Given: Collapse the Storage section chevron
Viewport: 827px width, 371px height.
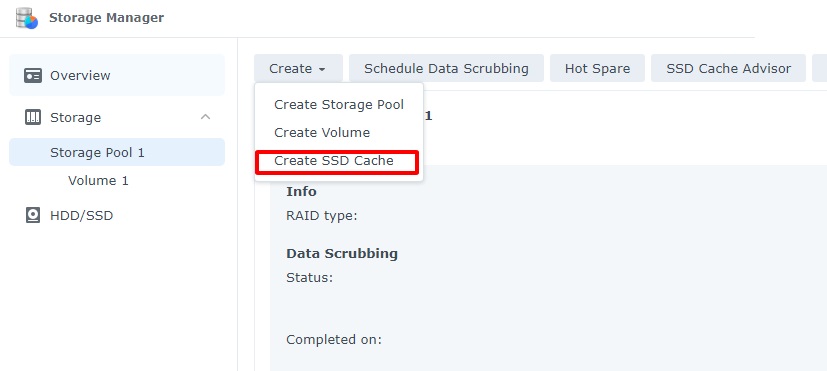Looking at the screenshot, I should coord(206,117).
